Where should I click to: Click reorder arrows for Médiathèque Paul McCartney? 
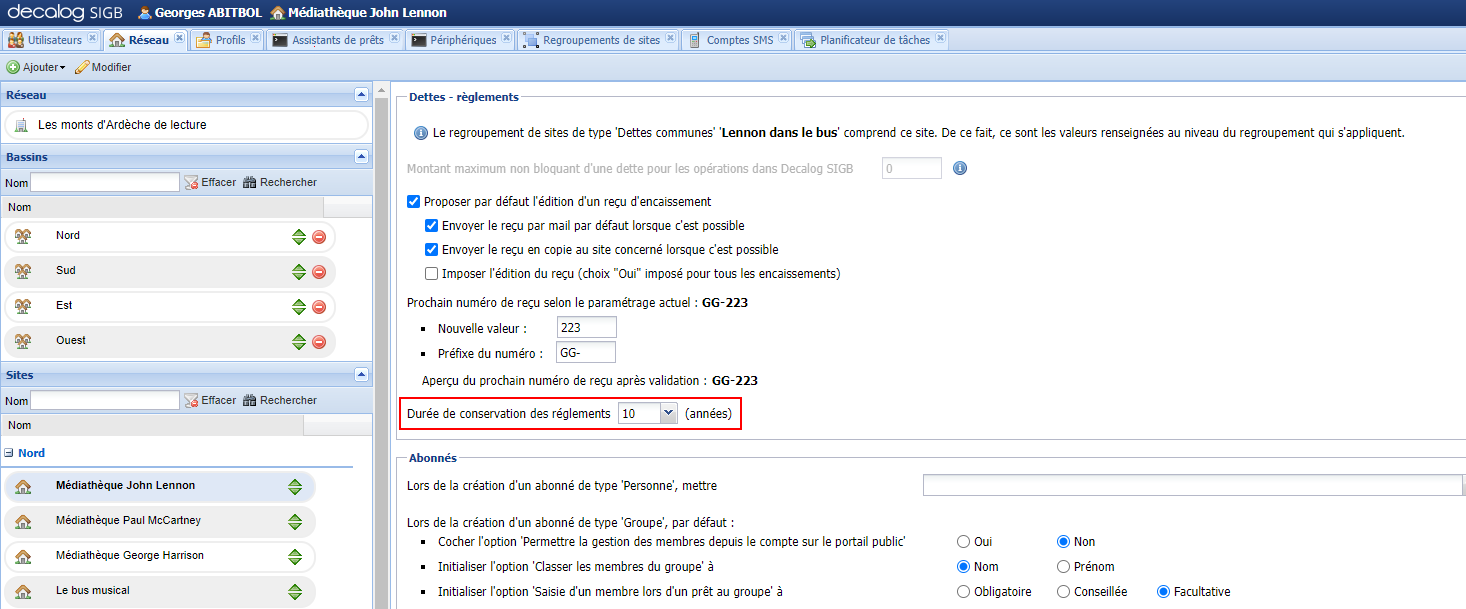tap(295, 522)
